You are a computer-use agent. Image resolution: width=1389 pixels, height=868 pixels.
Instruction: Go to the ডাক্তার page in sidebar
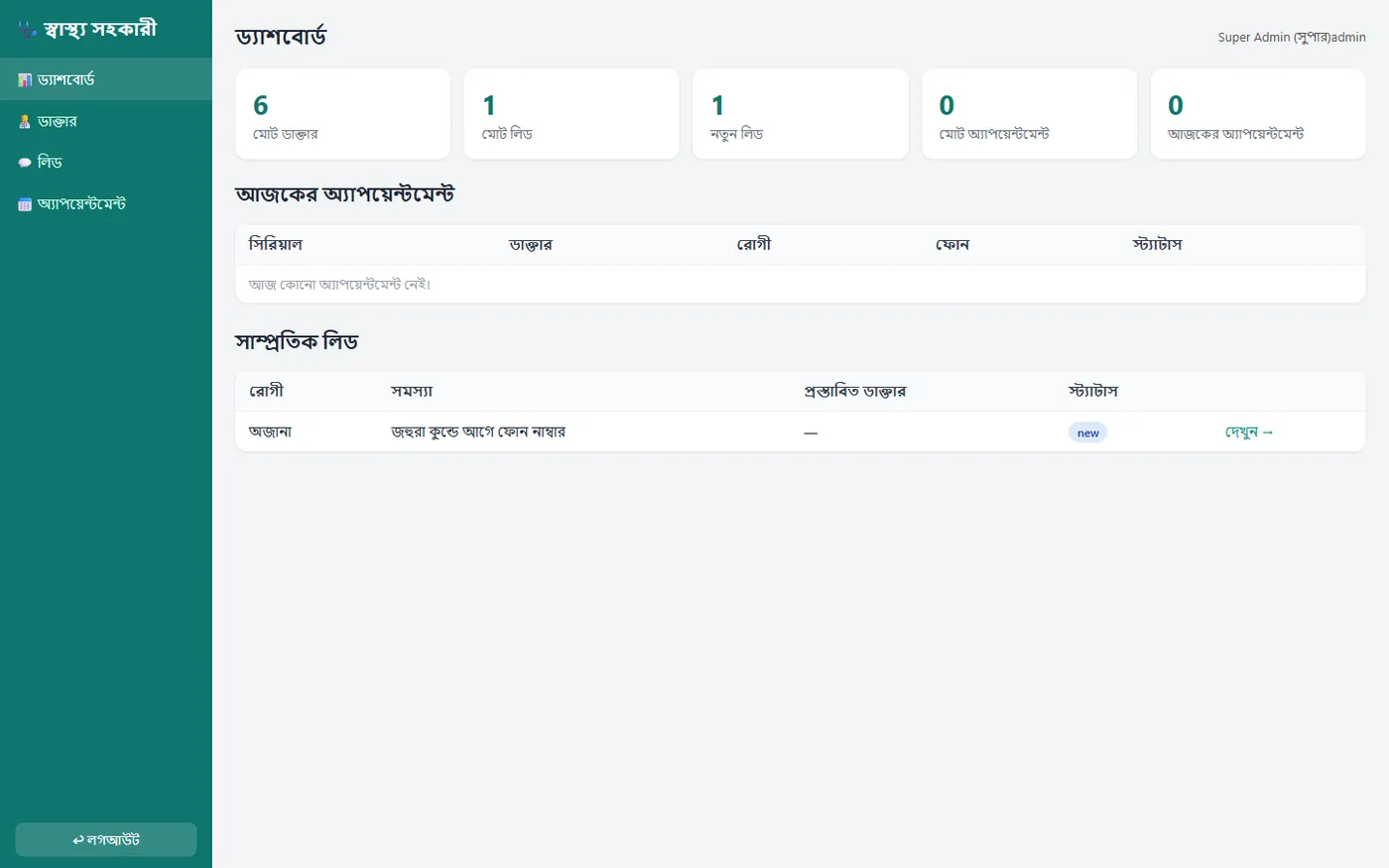tap(106, 121)
